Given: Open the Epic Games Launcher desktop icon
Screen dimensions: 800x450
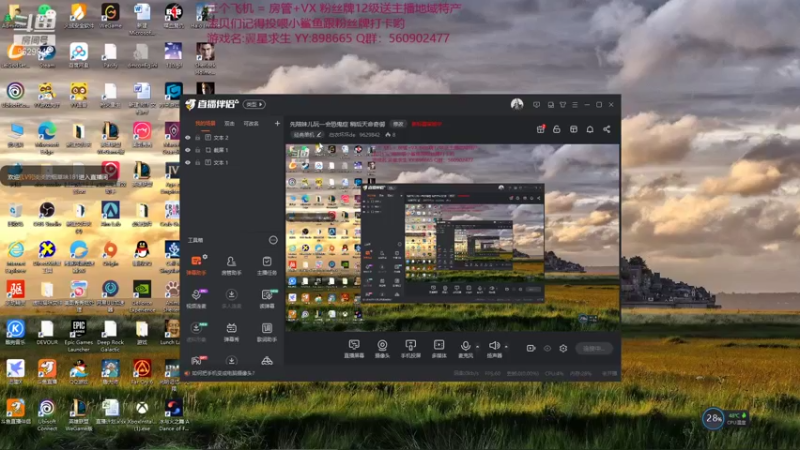Looking at the screenshot, I should pyautogui.click(x=79, y=336).
